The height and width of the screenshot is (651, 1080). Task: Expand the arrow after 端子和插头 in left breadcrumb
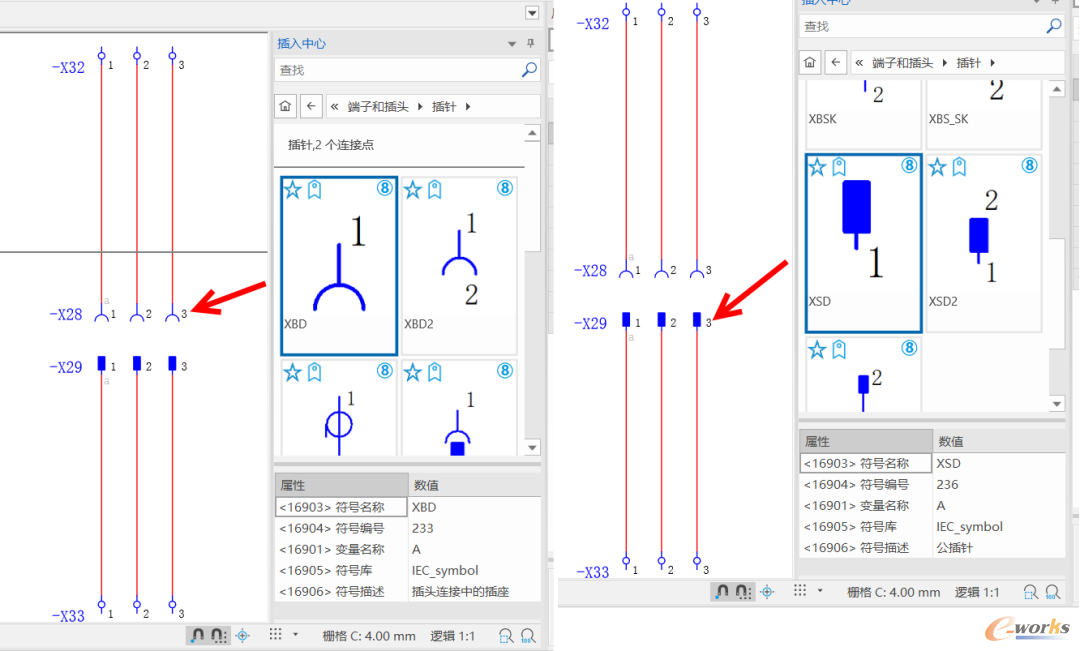(420, 106)
